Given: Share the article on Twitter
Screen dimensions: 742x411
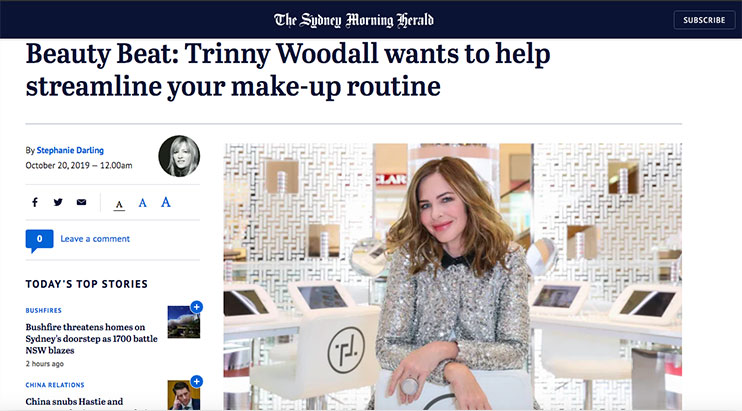Looking at the screenshot, I should pos(58,202).
